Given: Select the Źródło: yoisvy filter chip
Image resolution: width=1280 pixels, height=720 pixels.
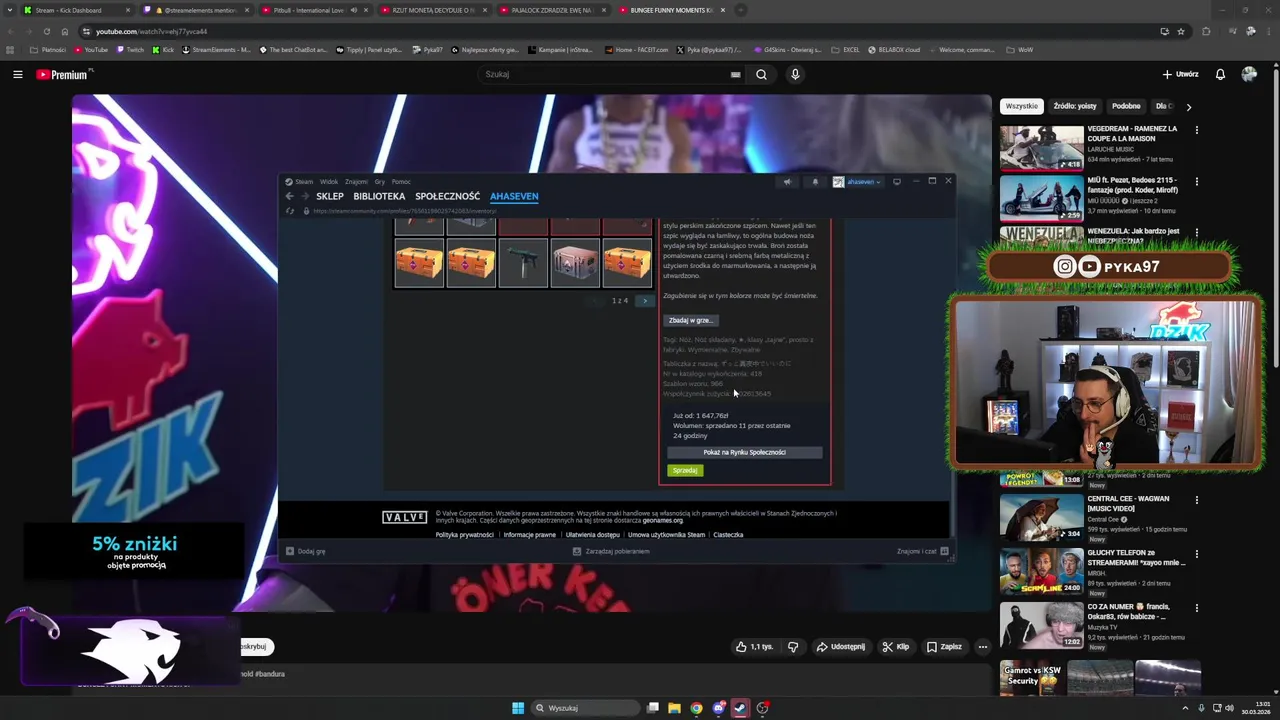Looking at the screenshot, I should pyautogui.click(x=1075, y=106).
